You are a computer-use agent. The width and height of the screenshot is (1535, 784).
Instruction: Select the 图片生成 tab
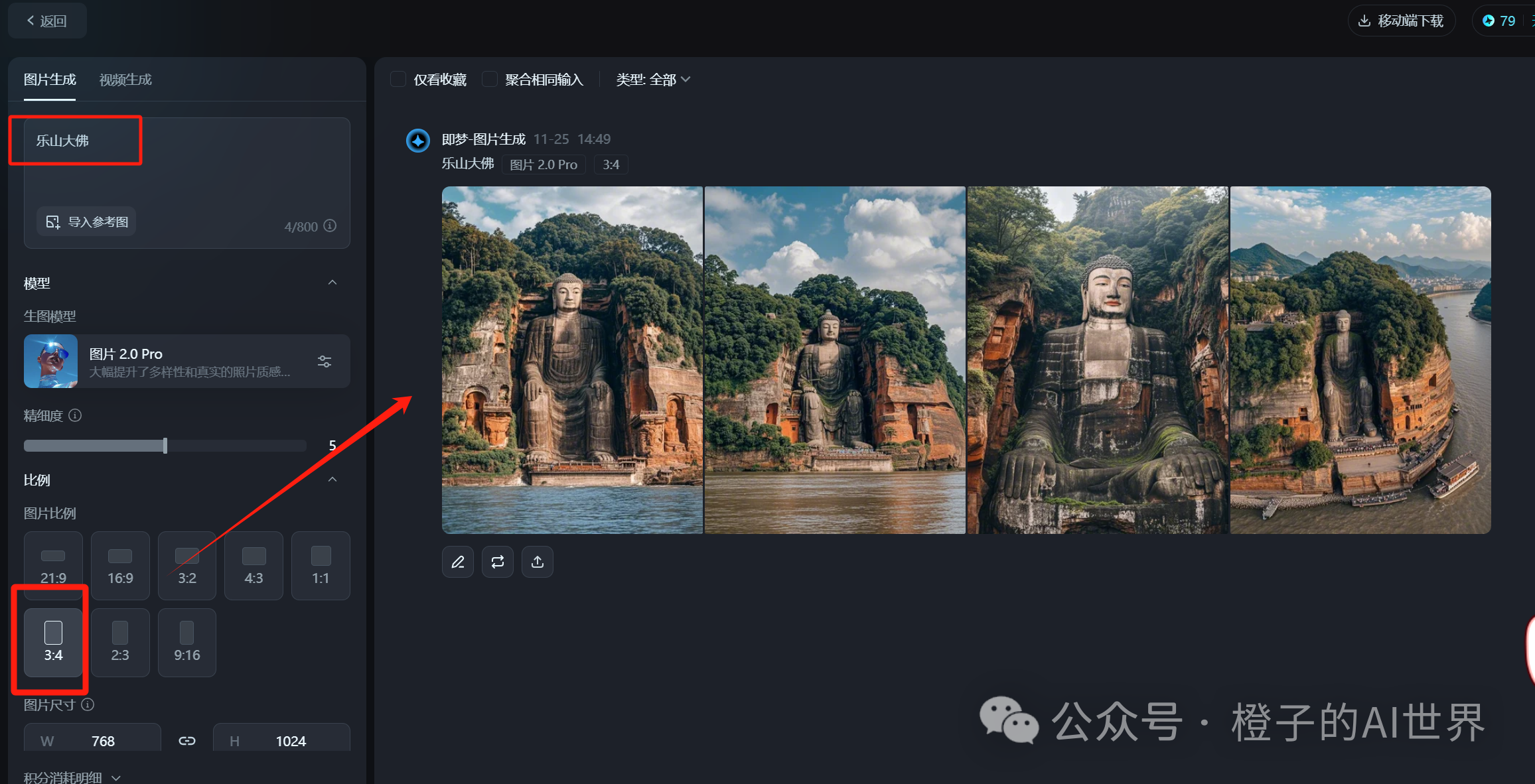[x=50, y=80]
